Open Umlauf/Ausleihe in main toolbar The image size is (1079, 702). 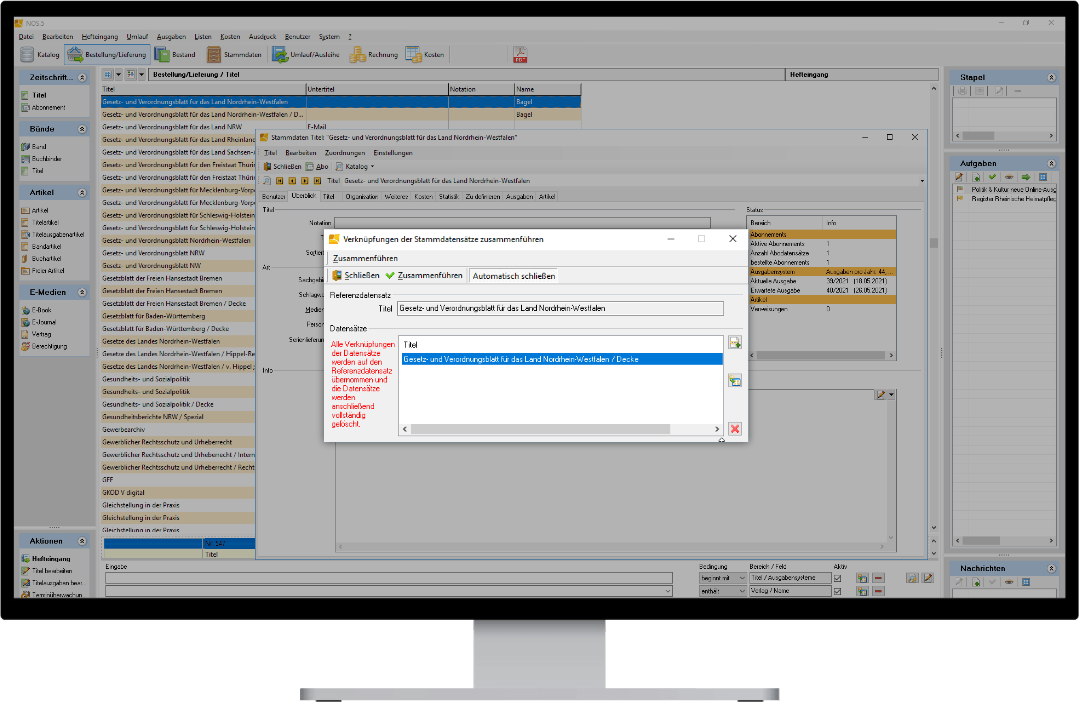(306, 54)
